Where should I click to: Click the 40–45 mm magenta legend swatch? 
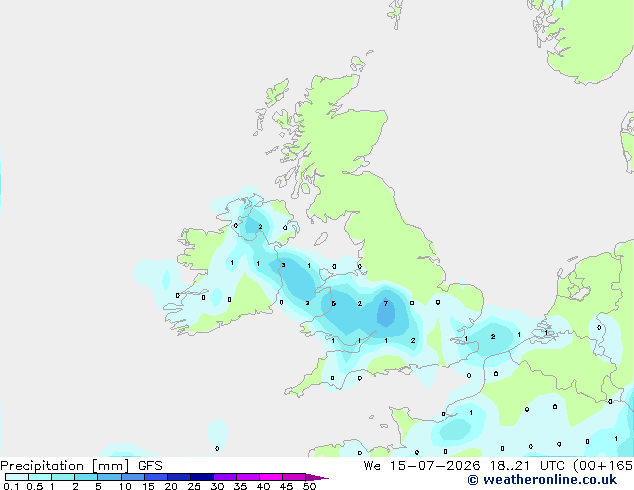click(271, 477)
